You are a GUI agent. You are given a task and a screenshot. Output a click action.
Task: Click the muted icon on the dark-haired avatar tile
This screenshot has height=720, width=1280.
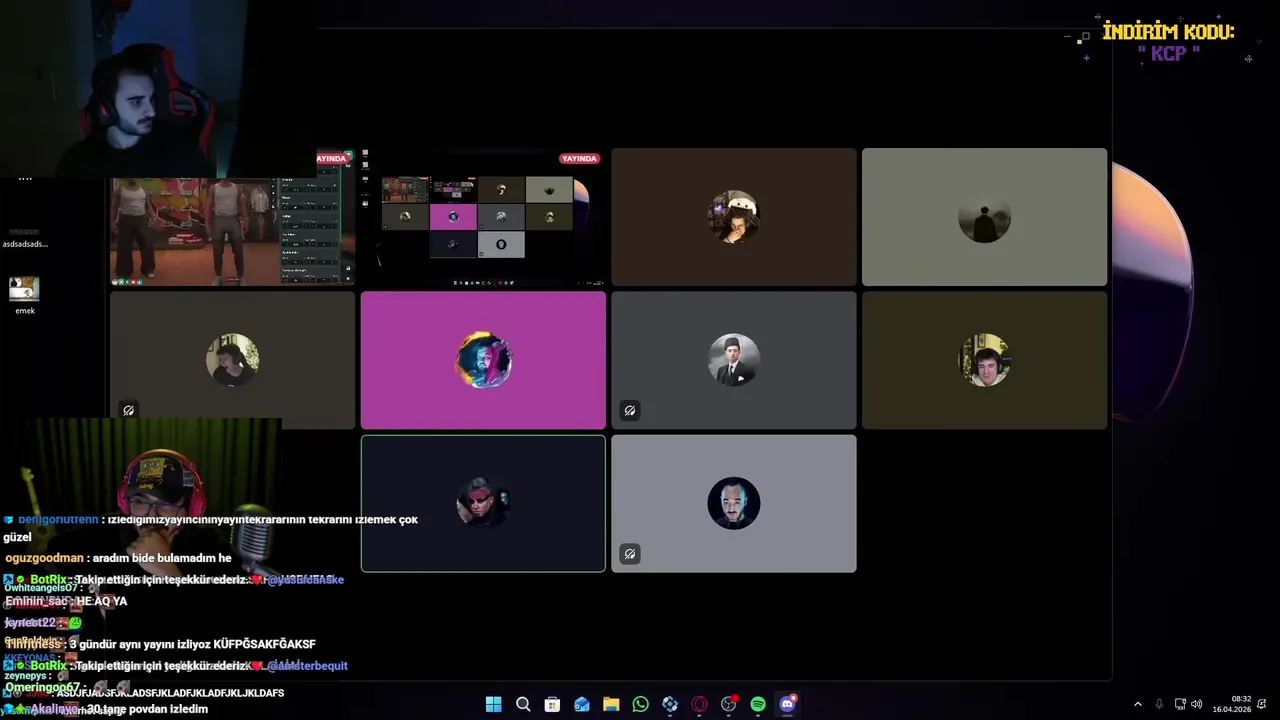128,410
